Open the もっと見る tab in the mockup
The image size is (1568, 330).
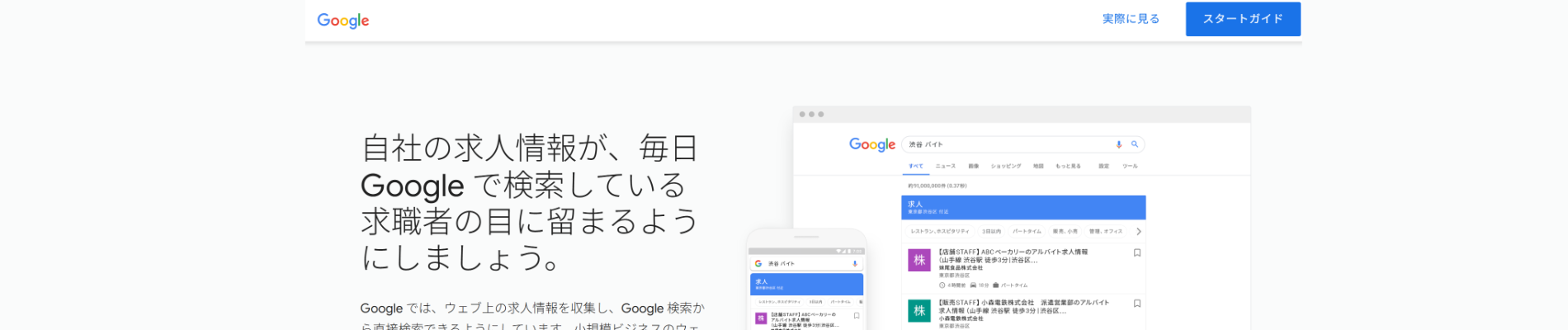pyautogui.click(x=1068, y=166)
